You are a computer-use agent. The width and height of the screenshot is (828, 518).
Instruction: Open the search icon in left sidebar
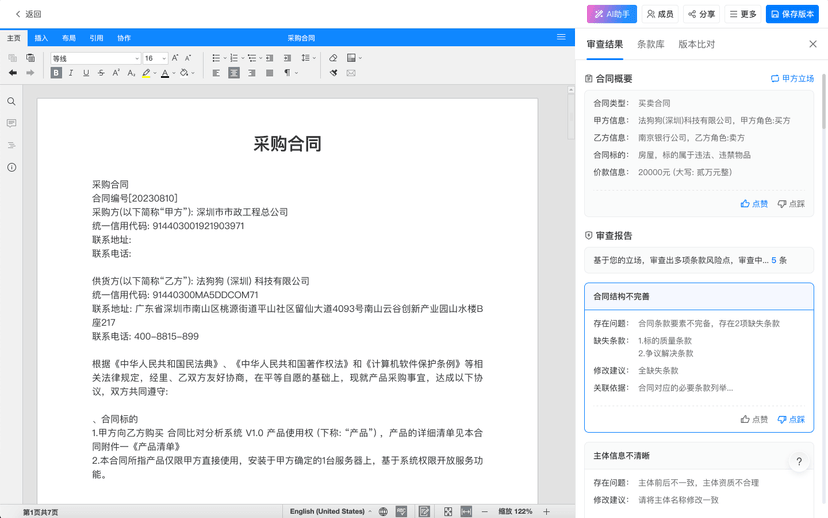point(11,101)
